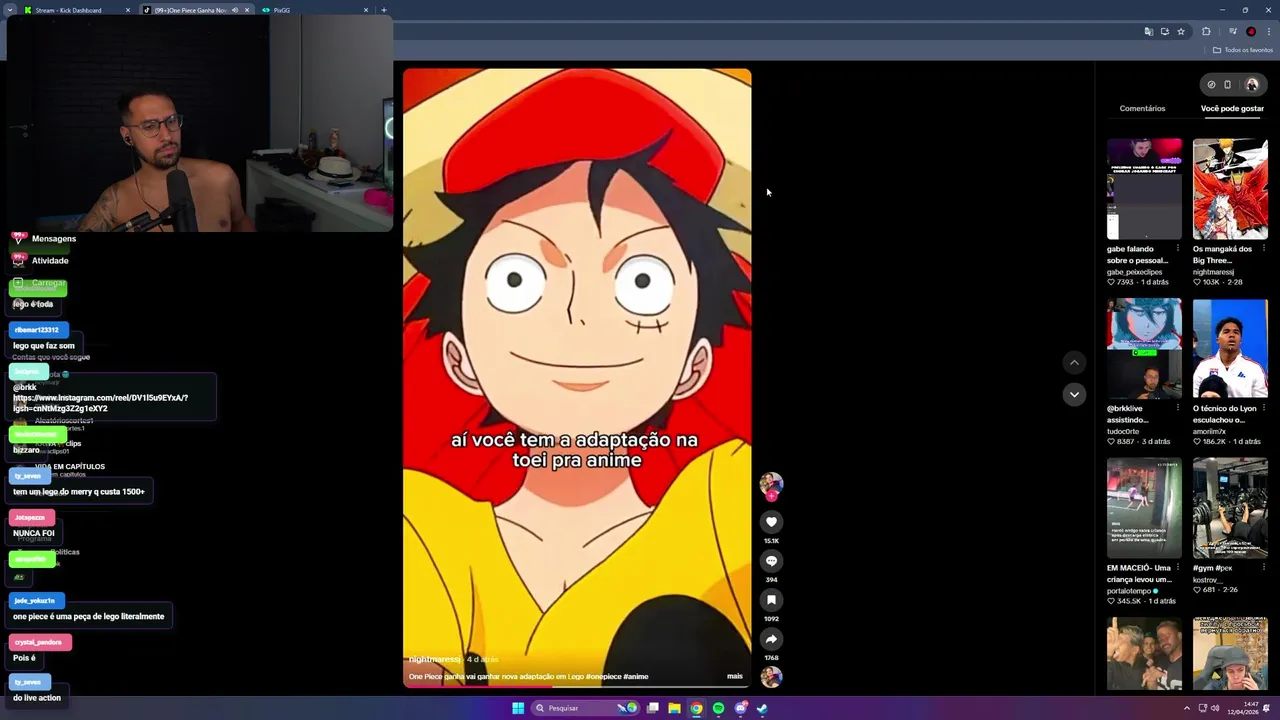Image resolution: width=1280 pixels, height=720 pixels.
Task: Open options for O técnico do Lyon video
Action: point(1263,408)
